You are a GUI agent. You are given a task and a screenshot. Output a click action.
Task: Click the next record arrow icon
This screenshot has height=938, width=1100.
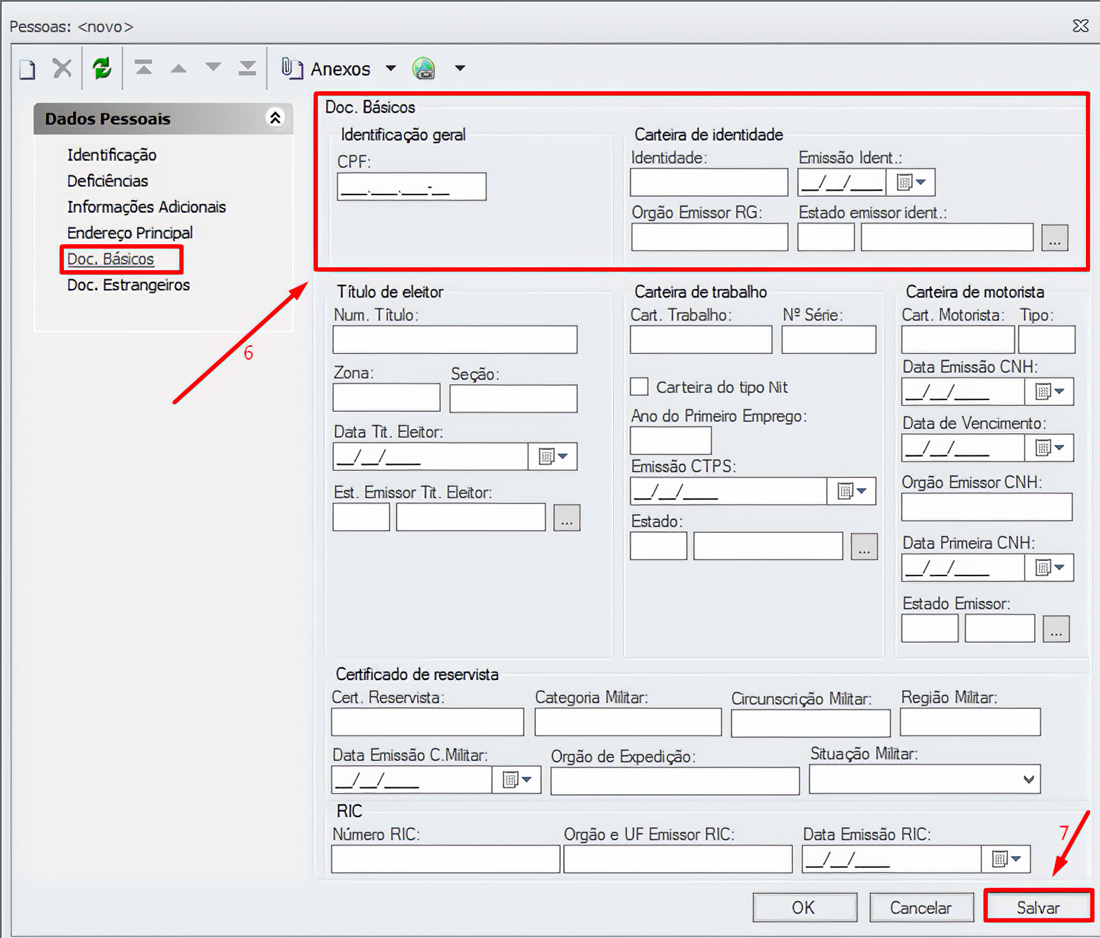213,68
